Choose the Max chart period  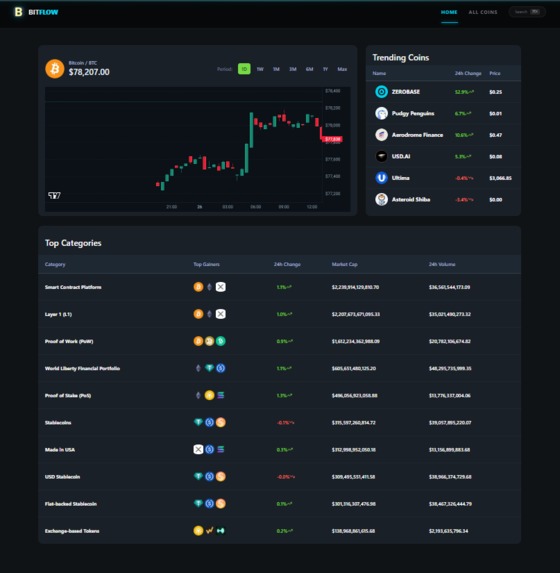(342, 69)
